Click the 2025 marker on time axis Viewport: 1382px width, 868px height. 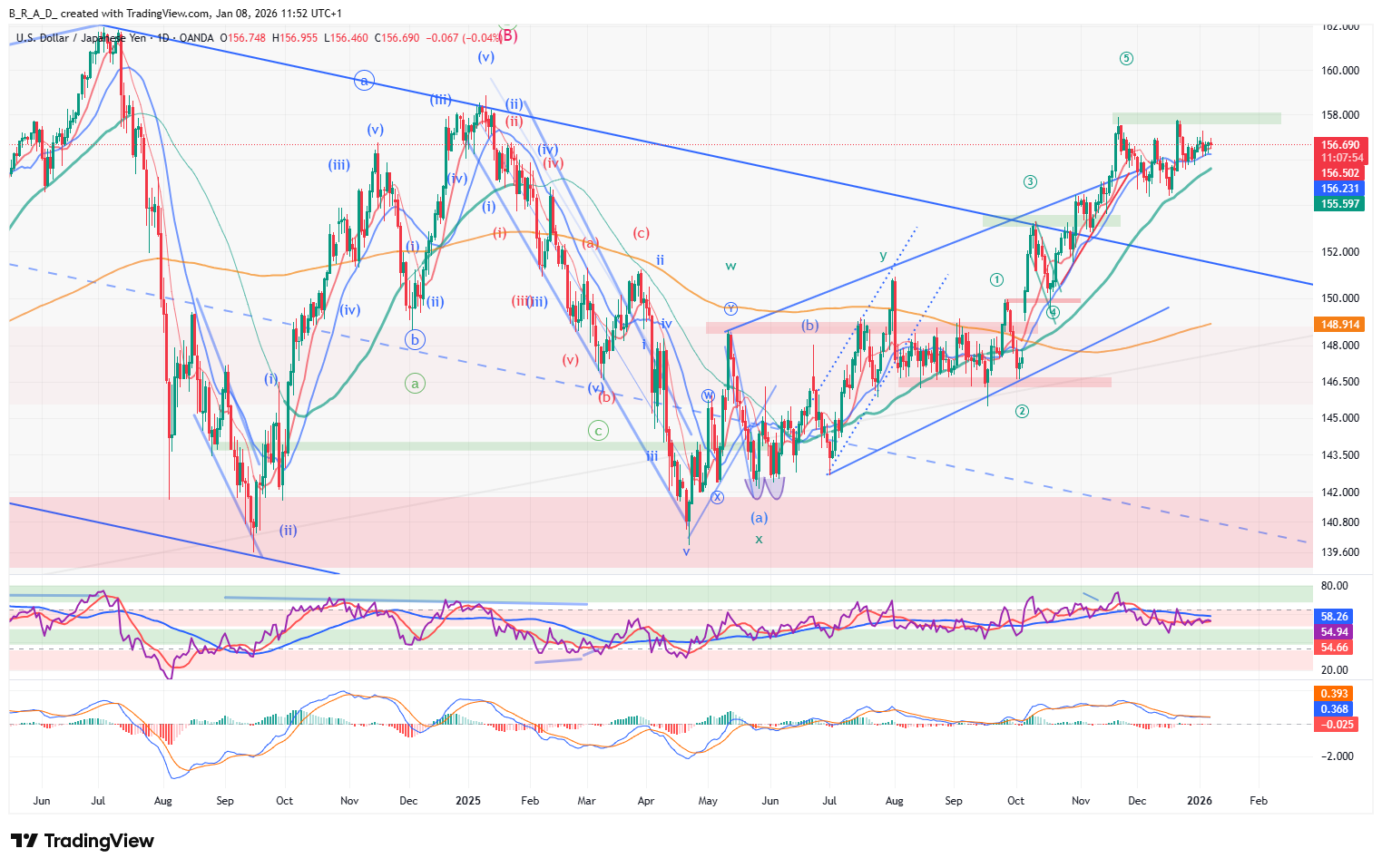[x=468, y=801]
